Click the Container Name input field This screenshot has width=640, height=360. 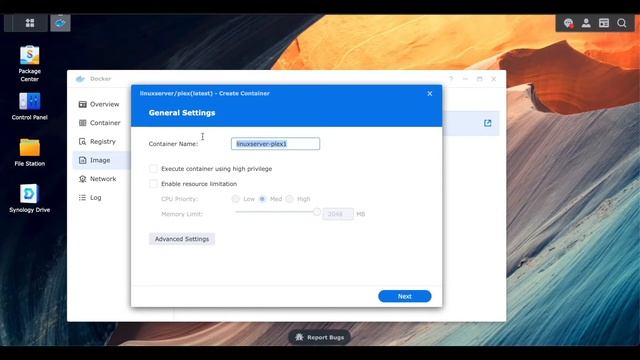click(x=276, y=144)
